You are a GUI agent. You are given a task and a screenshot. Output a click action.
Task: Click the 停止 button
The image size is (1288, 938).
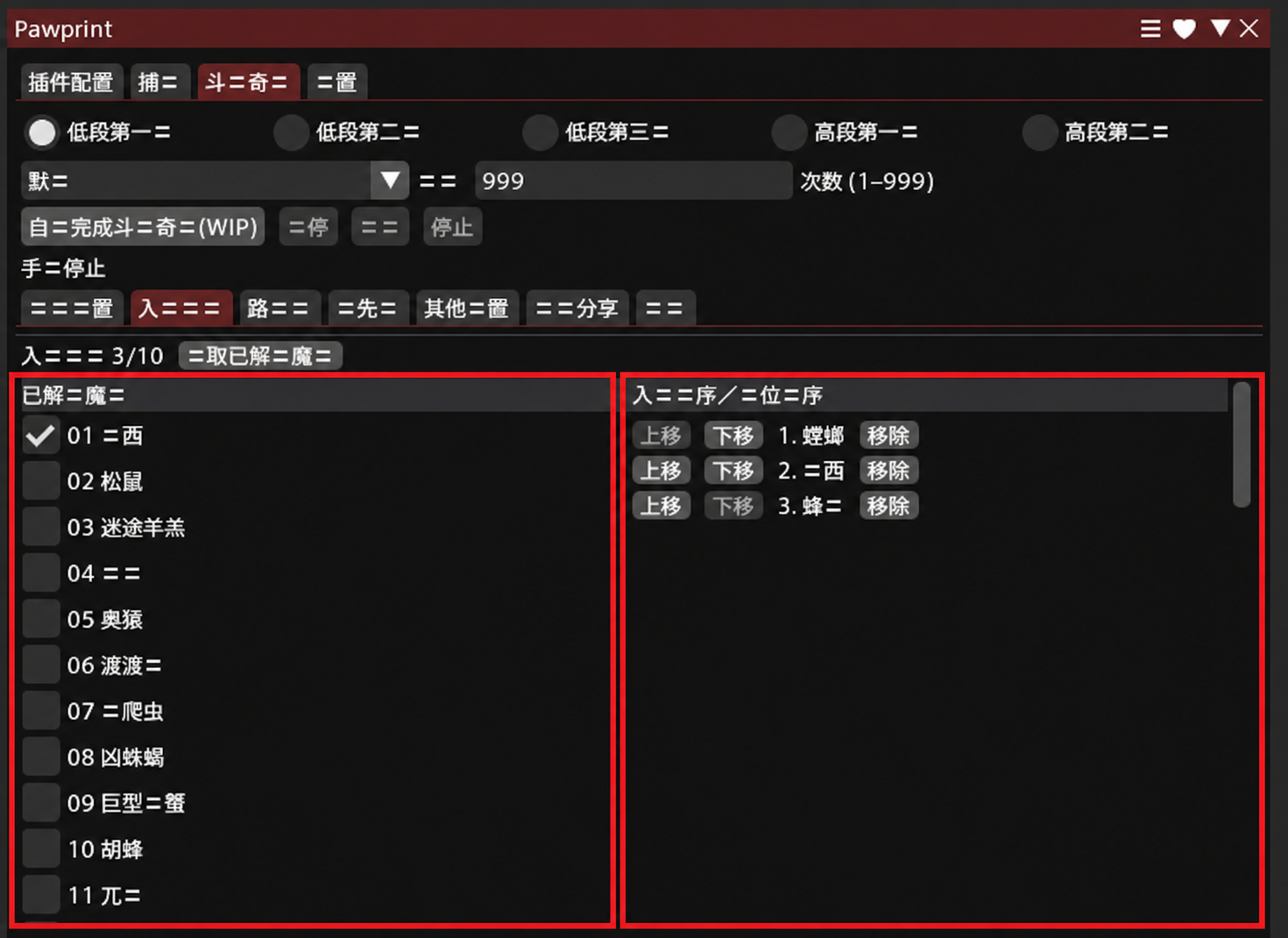click(x=452, y=227)
